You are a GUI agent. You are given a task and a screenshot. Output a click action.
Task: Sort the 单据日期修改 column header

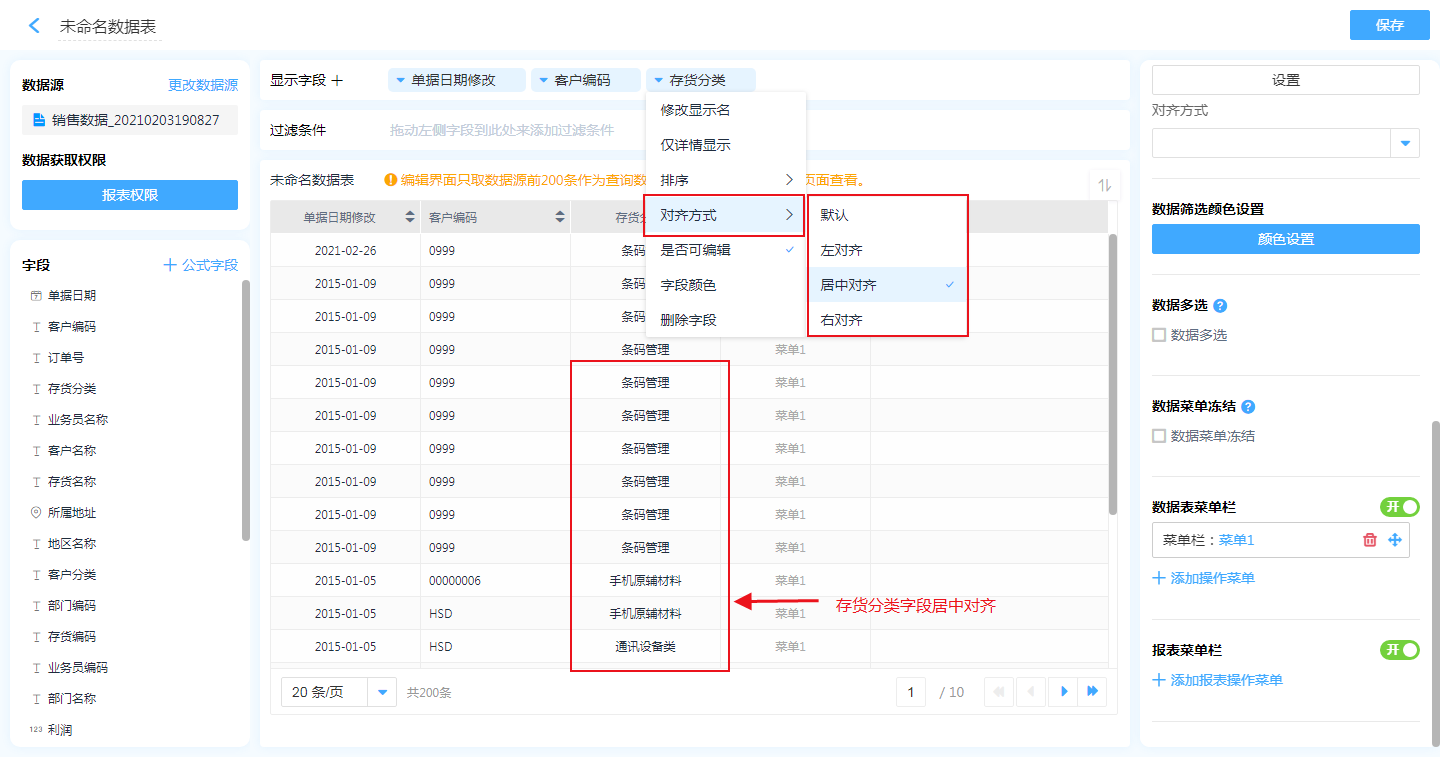(410, 217)
